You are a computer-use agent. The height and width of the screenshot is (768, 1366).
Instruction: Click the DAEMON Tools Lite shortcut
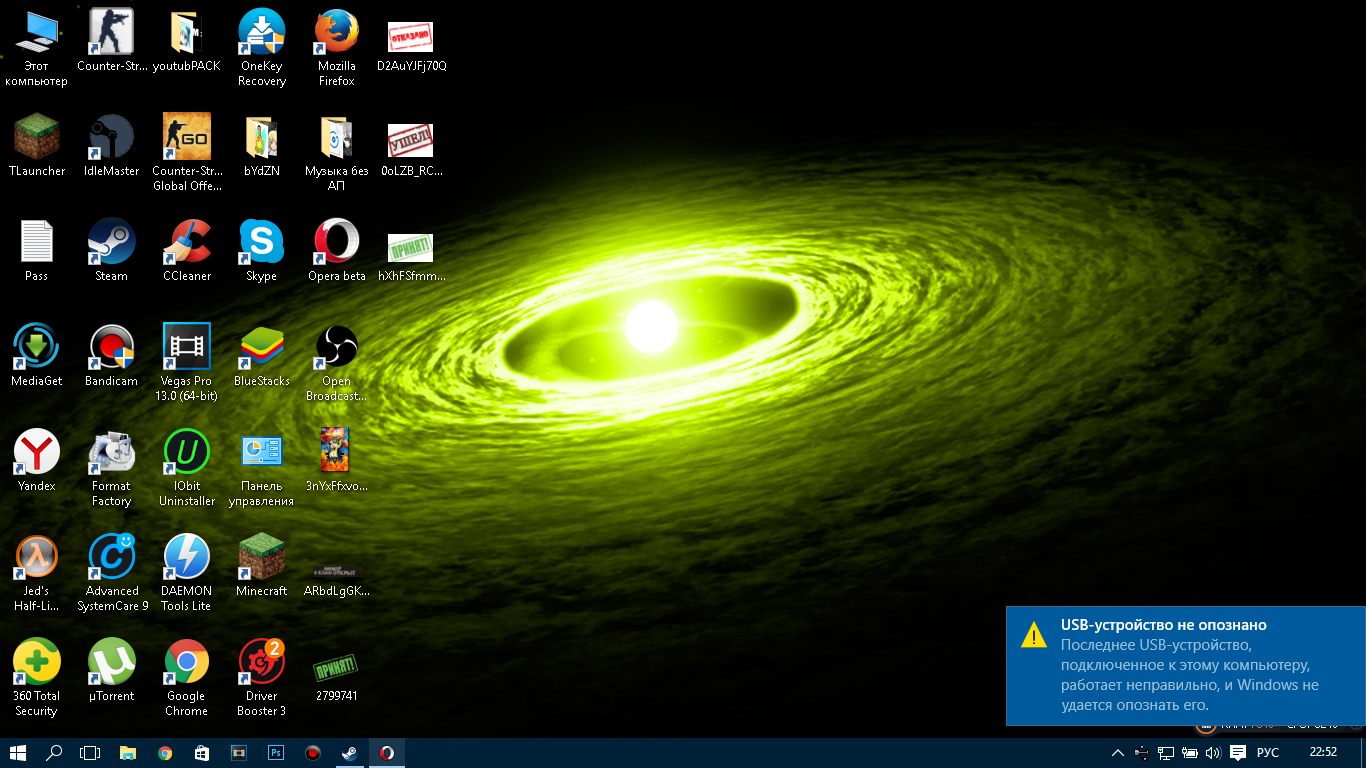(x=187, y=558)
